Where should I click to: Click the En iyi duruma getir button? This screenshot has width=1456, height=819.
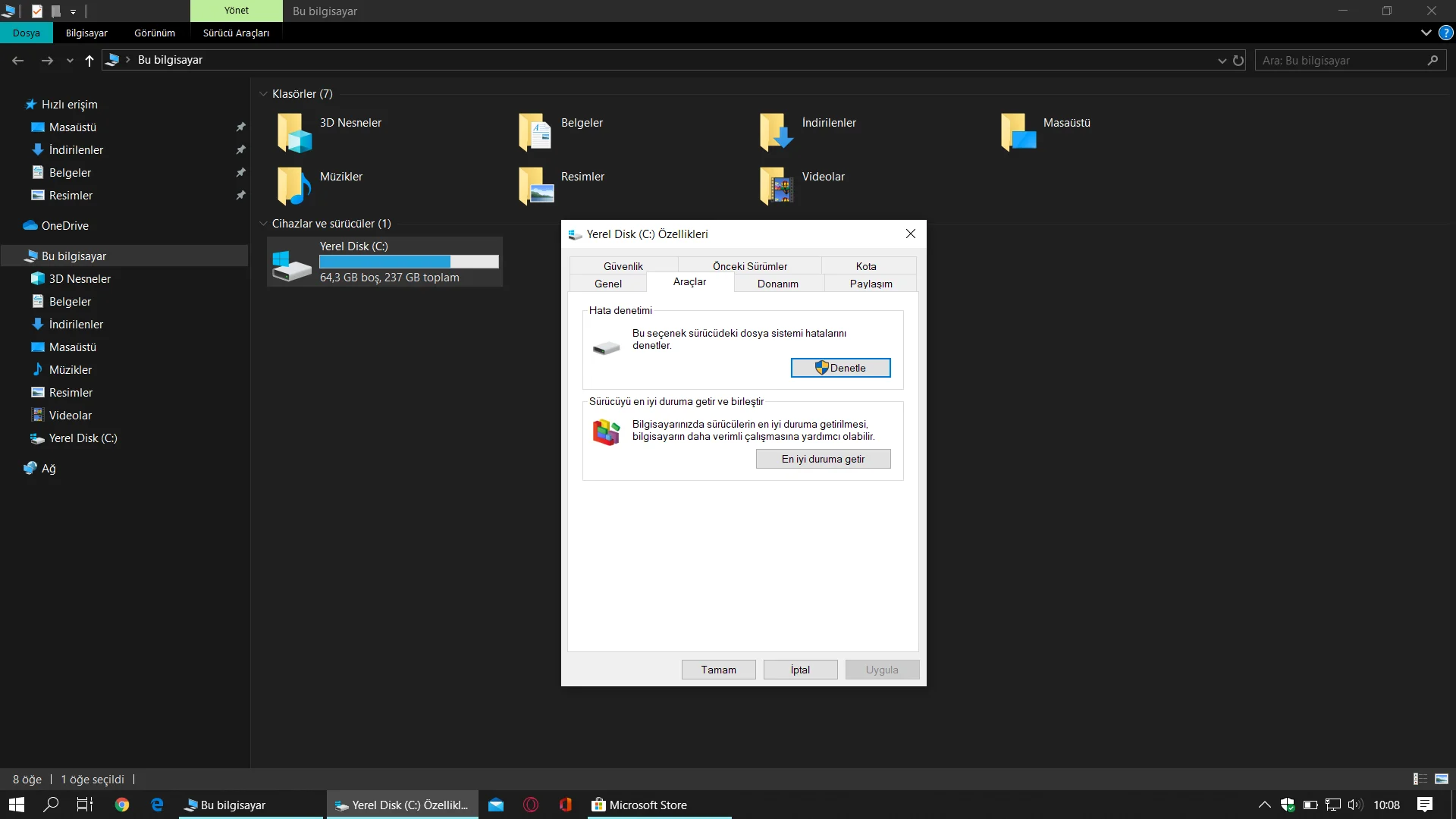click(x=823, y=459)
